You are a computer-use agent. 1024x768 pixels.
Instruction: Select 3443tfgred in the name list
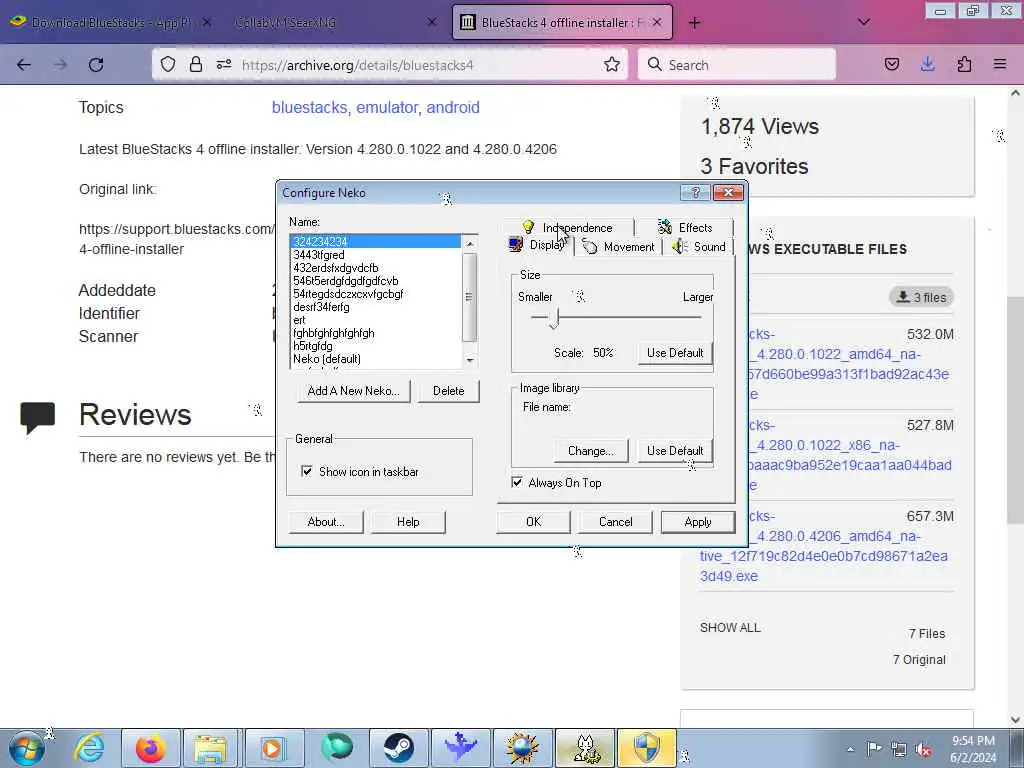(x=376, y=255)
